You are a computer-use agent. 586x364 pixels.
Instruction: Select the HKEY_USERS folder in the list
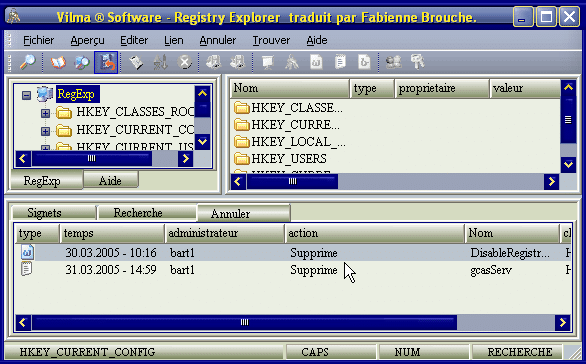point(280,159)
